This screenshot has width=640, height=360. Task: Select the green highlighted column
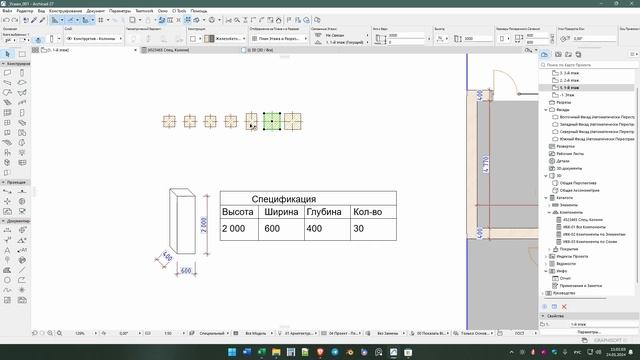point(272,121)
